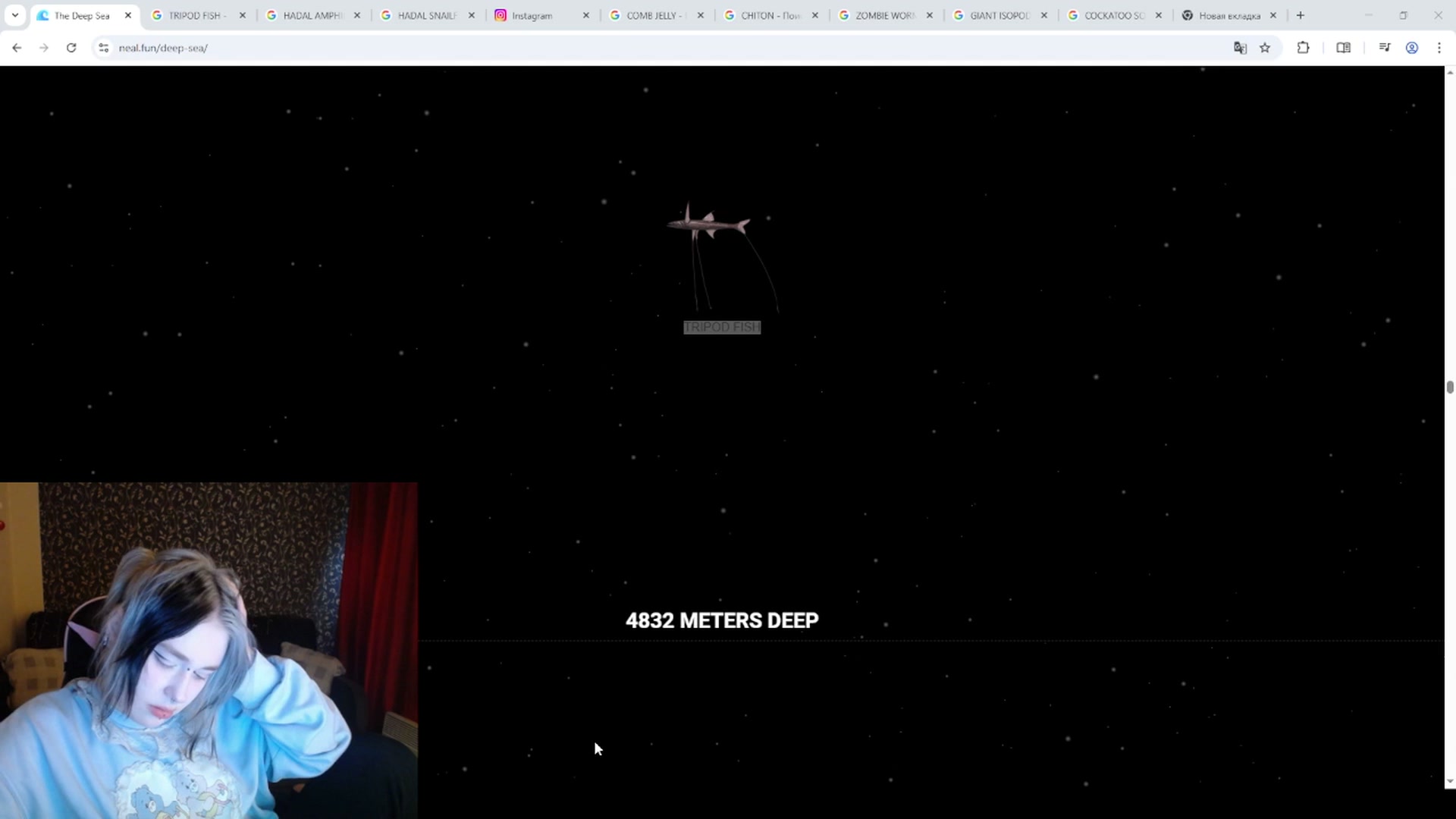Open the Extensions puzzle icon
The width and height of the screenshot is (1456, 819).
tap(1303, 48)
